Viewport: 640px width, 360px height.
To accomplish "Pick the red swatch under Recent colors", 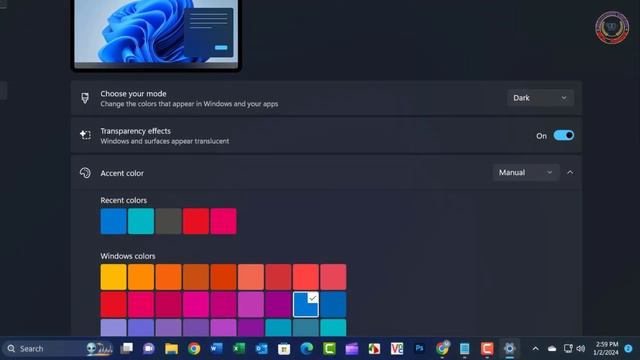I will coord(196,221).
